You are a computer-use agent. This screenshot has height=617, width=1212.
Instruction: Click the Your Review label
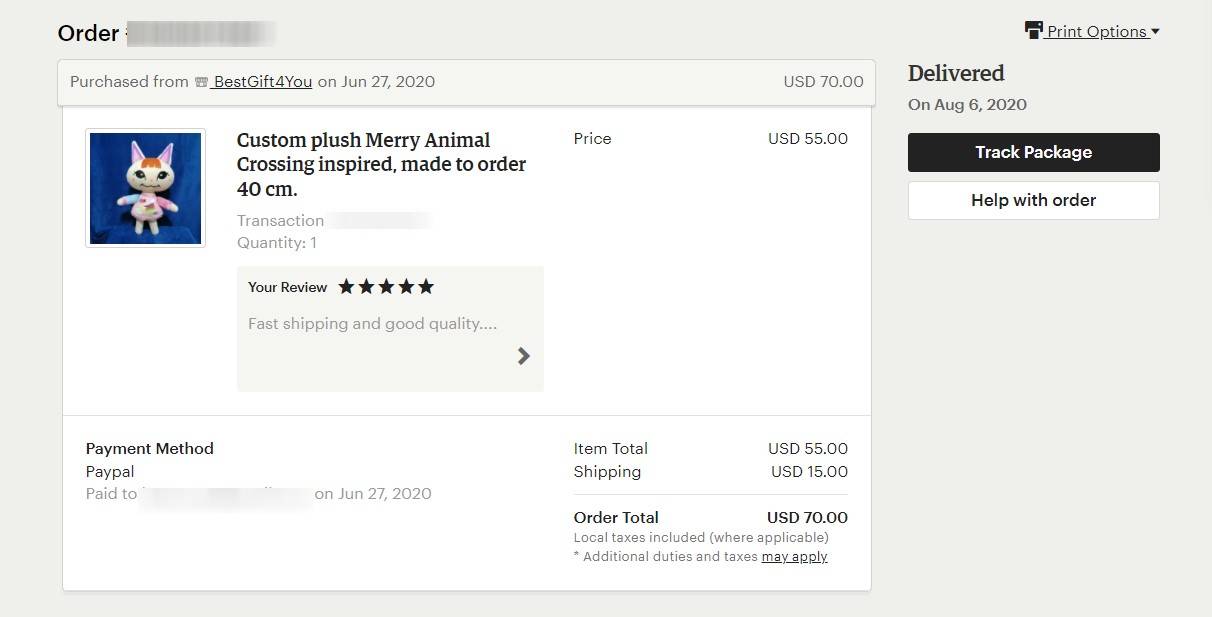click(287, 287)
